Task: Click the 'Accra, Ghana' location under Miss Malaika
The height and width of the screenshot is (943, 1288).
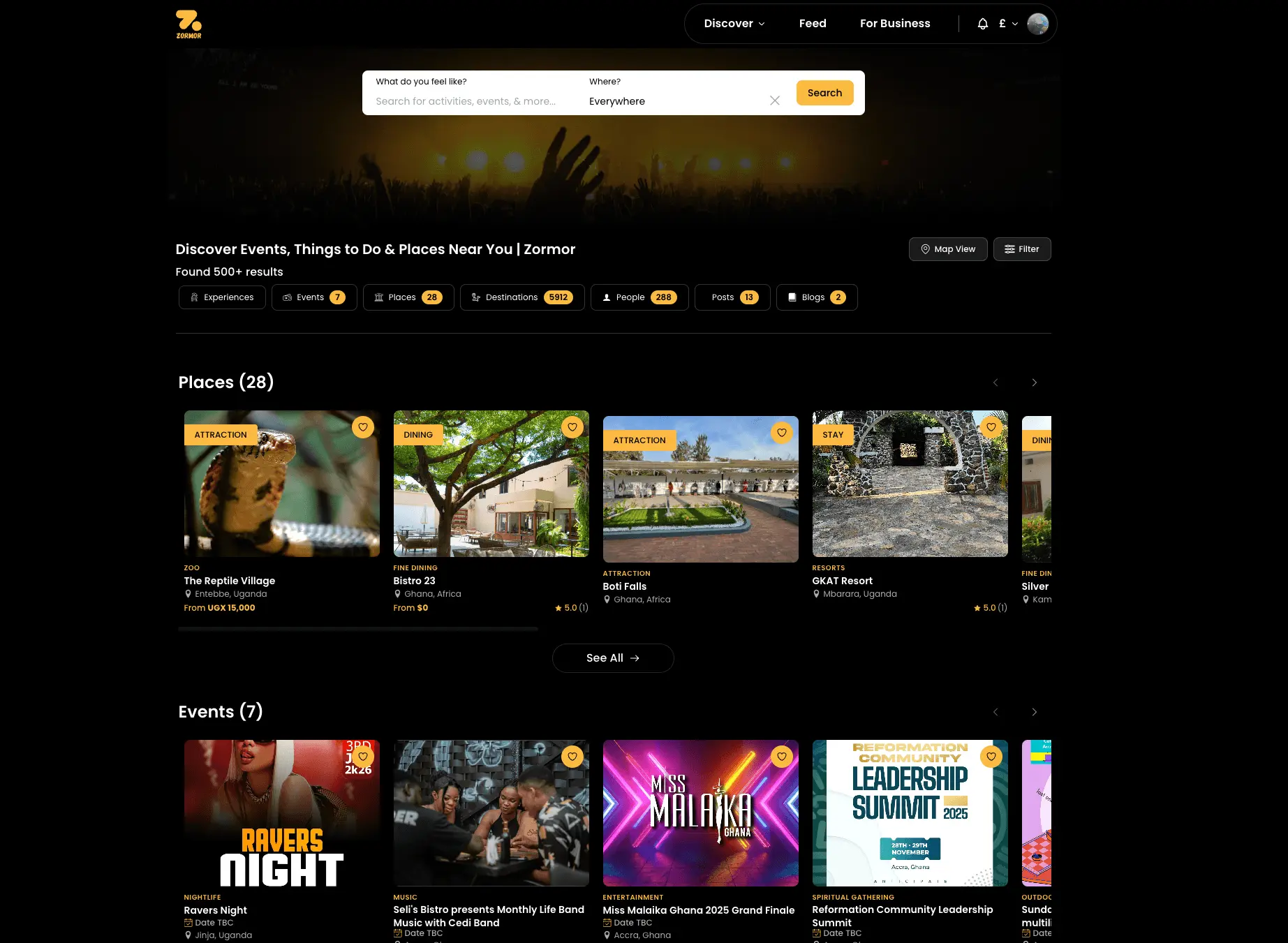Action: pyautogui.click(x=642, y=935)
